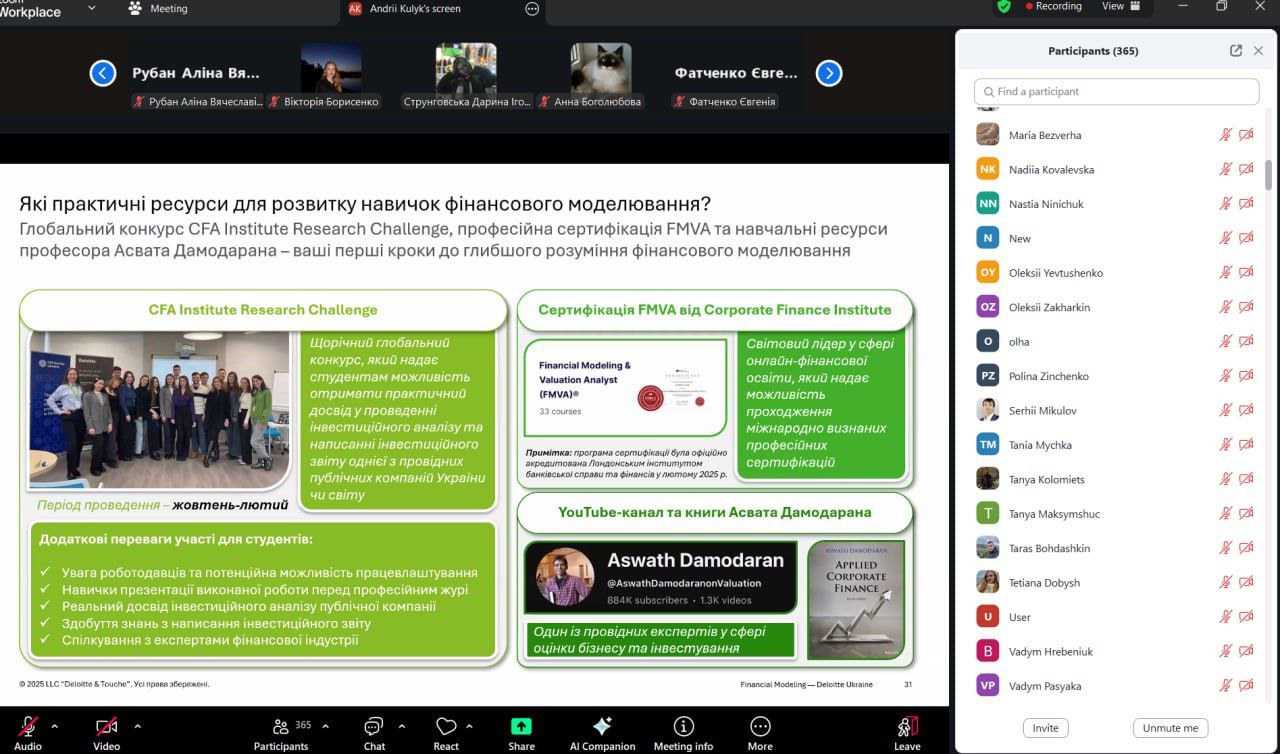Click the Recording indicator
This screenshot has height=754, width=1280.
pos(1053,7)
